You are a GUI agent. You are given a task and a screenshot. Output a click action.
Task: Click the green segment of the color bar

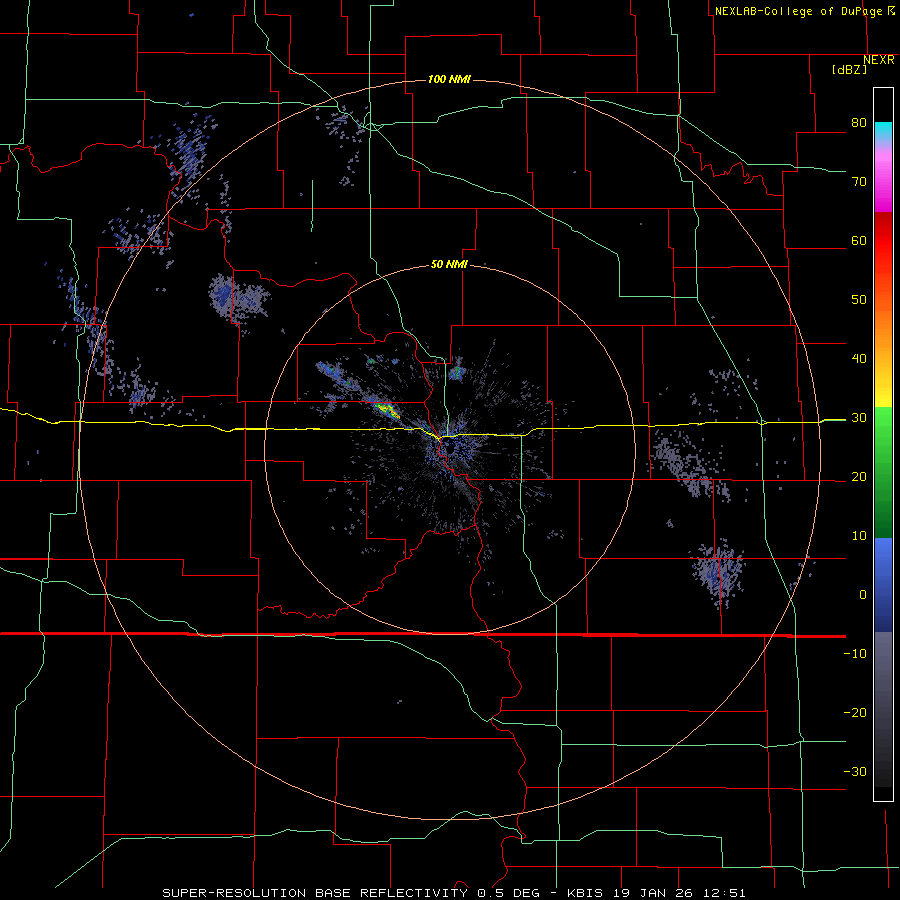click(x=883, y=472)
